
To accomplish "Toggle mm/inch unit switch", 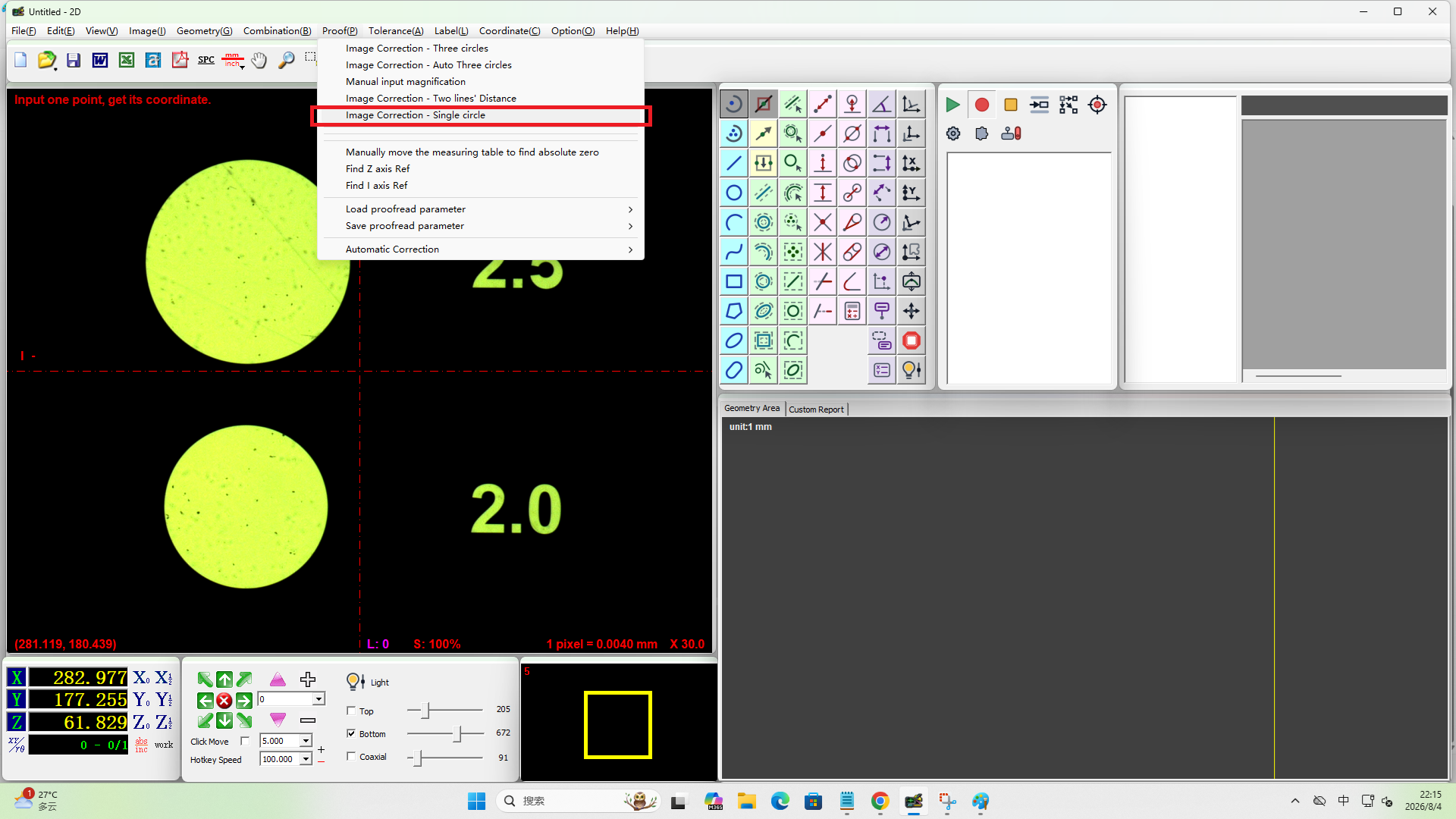I will pos(233,60).
